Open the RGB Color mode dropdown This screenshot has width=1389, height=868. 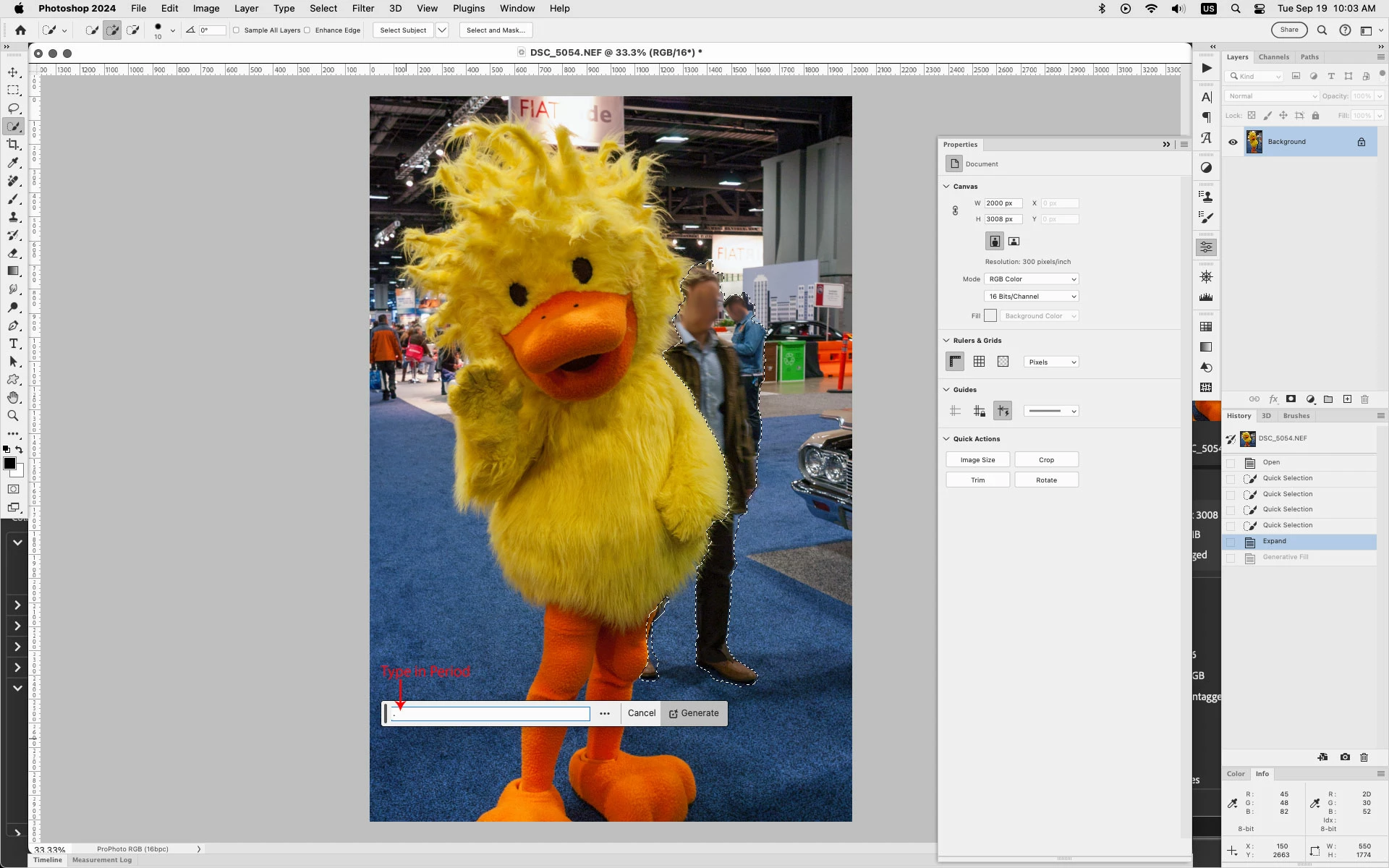(x=1031, y=279)
